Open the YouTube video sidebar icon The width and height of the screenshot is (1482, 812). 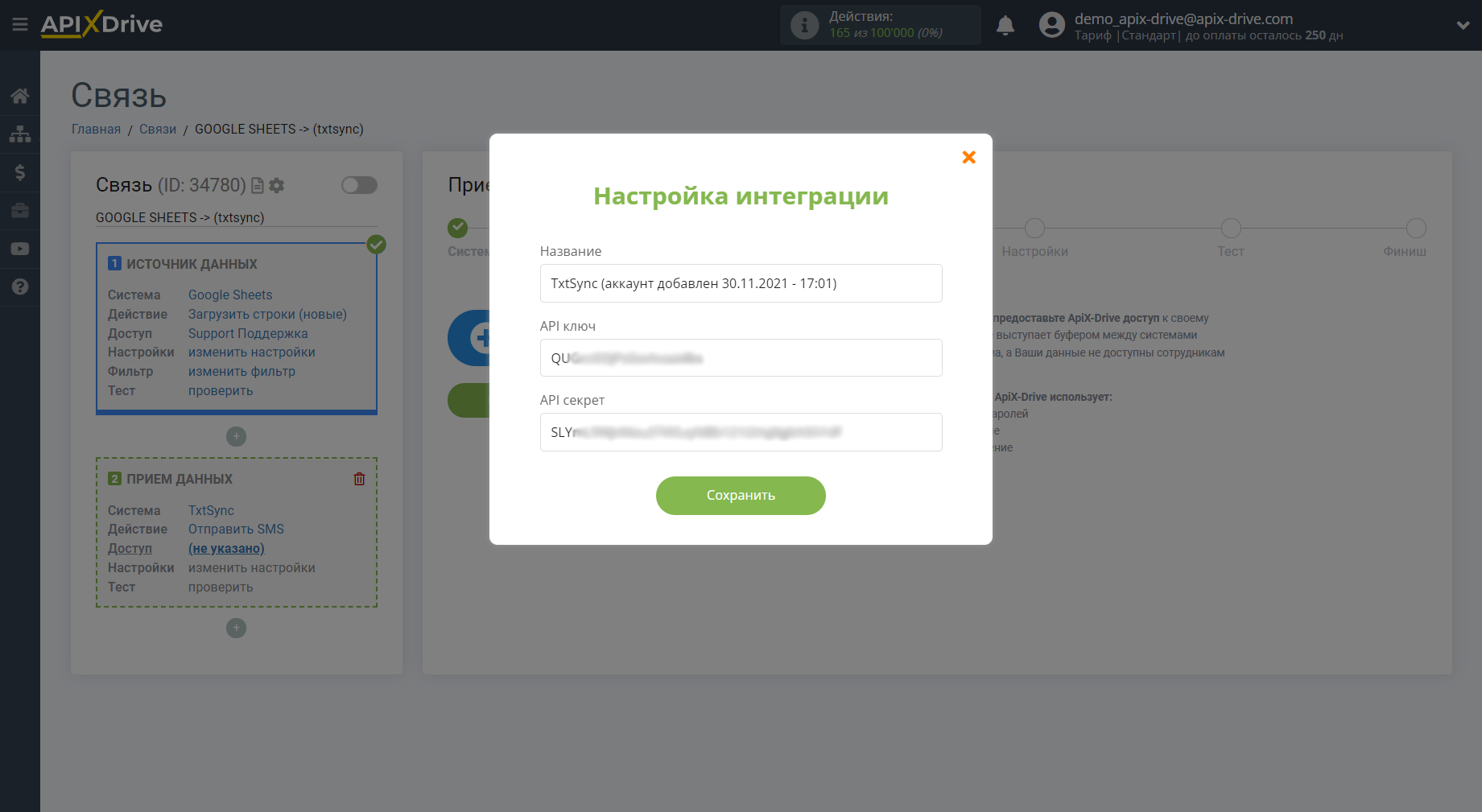point(20,249)
